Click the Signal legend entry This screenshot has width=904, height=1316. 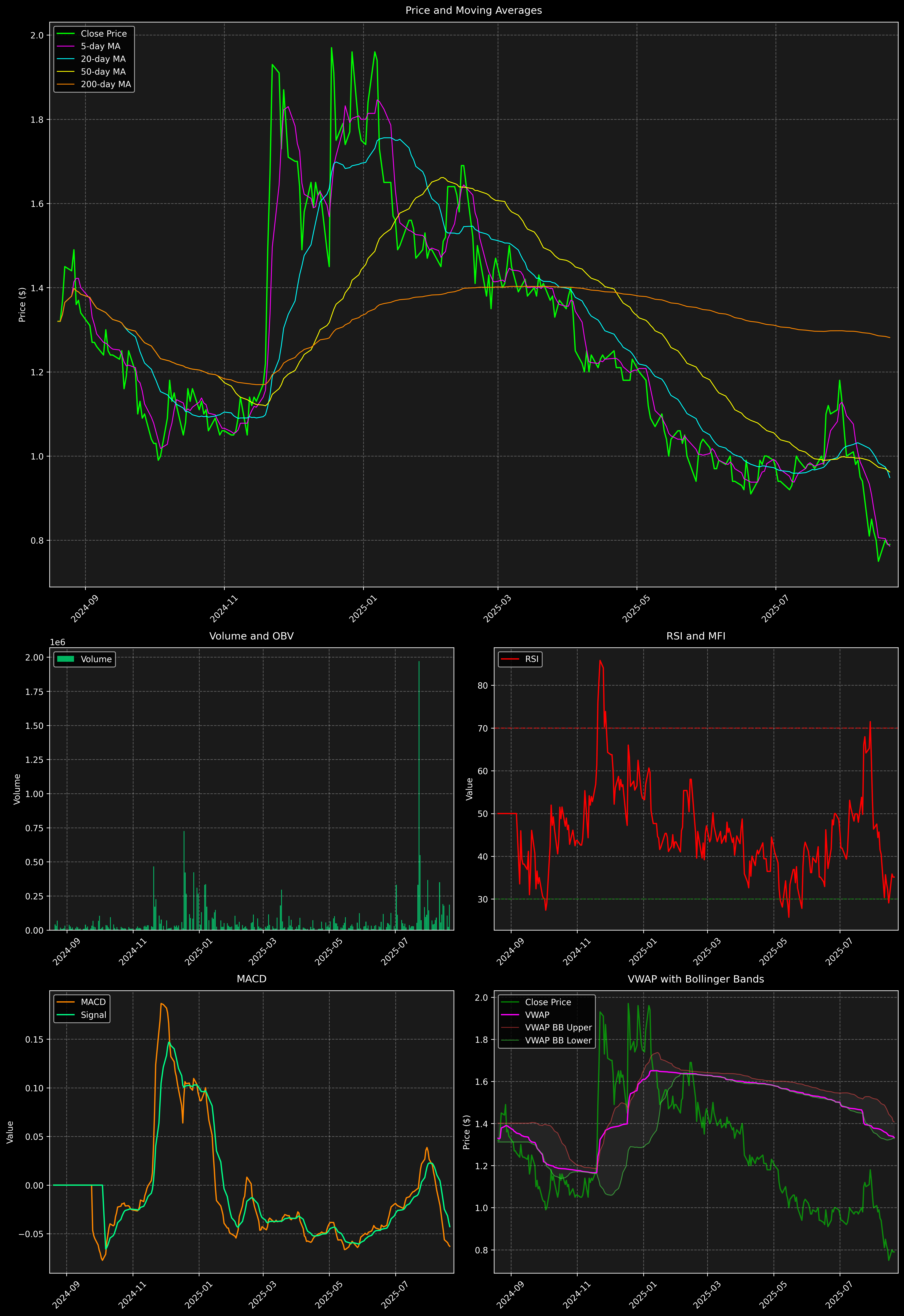(93, 1015)
